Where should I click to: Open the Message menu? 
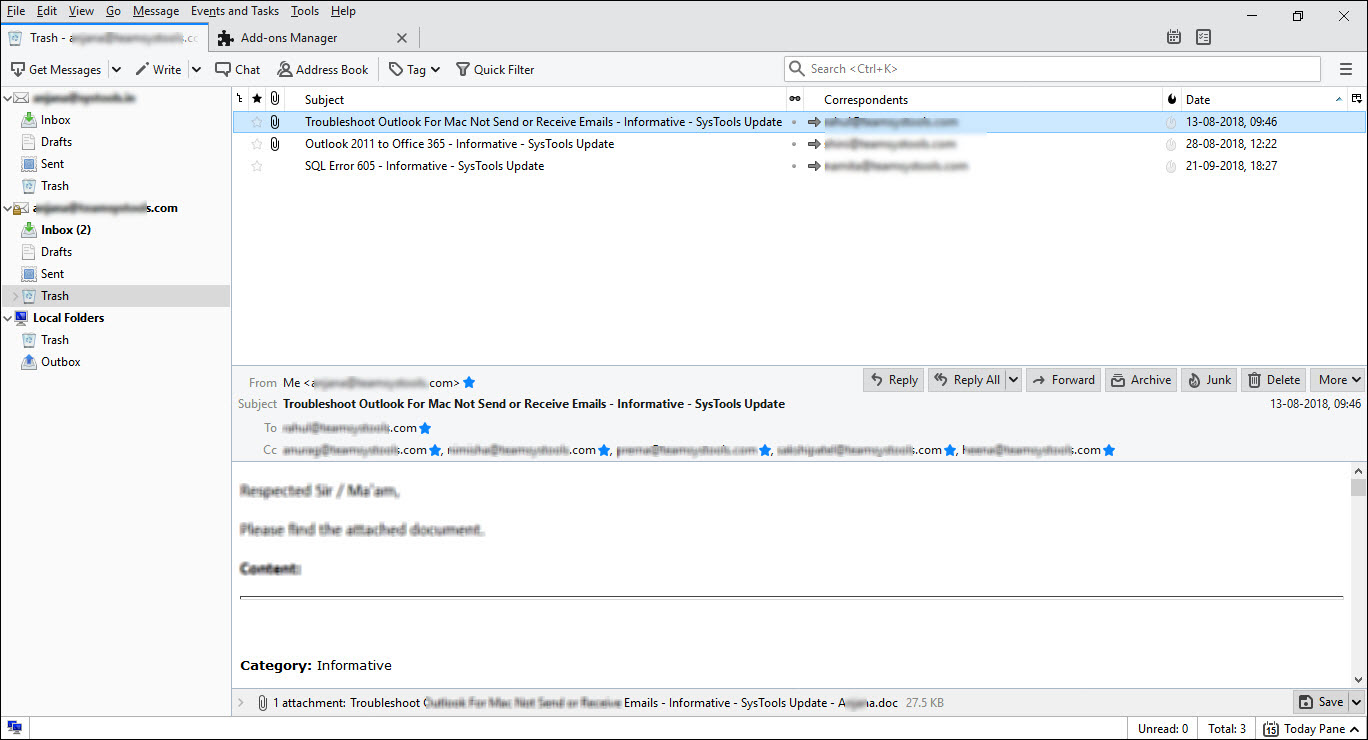click(156, 11)
